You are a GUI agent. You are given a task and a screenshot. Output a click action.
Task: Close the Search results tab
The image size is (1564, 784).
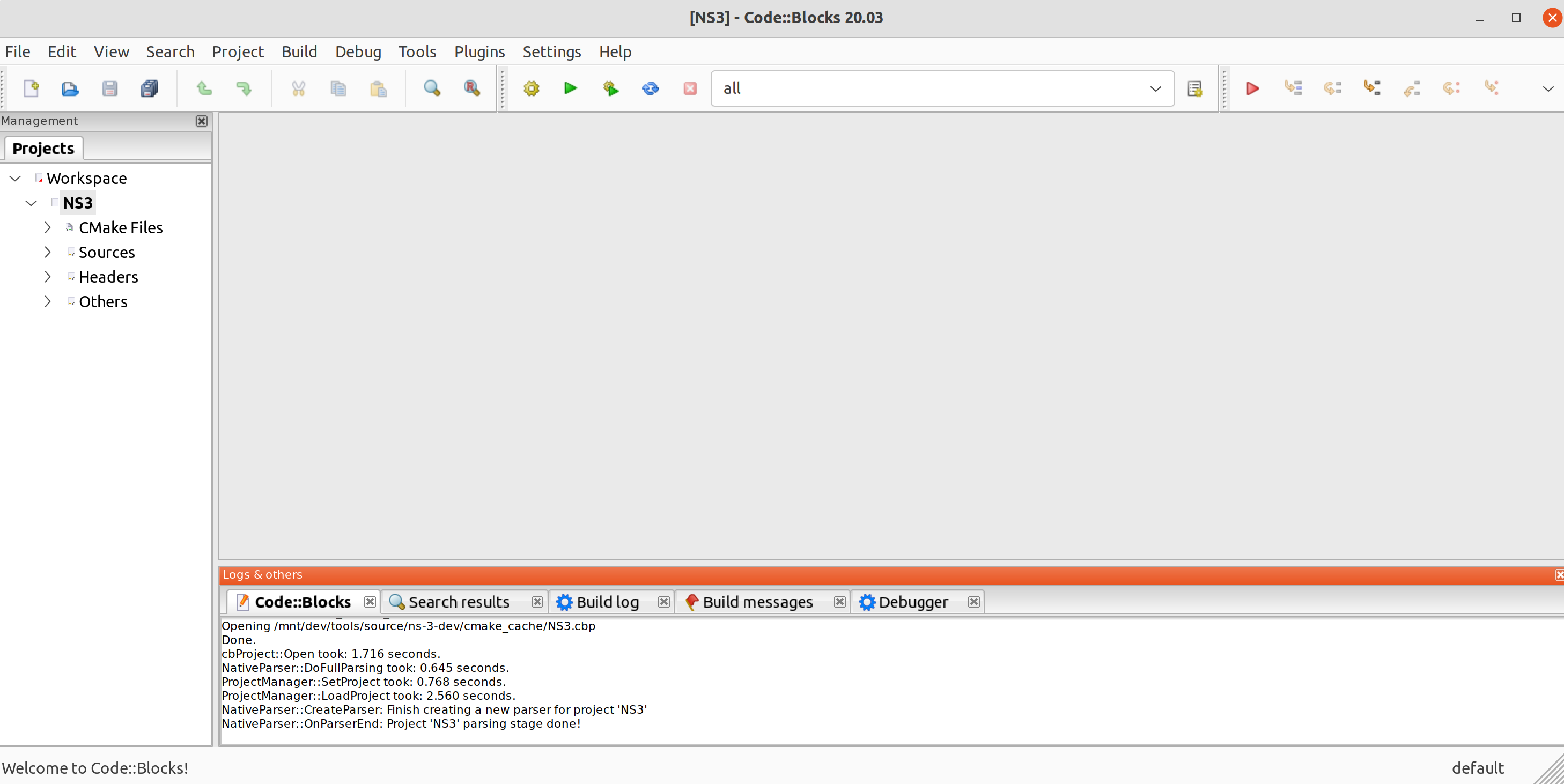(x=537, y=601)
